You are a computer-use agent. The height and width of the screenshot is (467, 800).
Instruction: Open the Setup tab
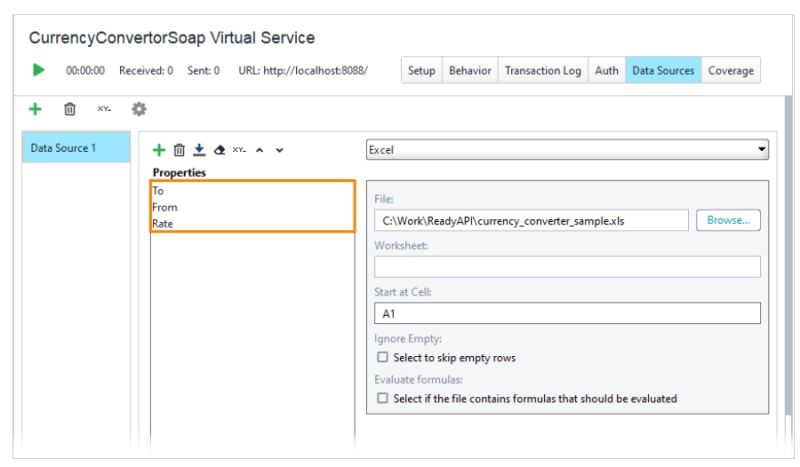[x=421, y=70]
